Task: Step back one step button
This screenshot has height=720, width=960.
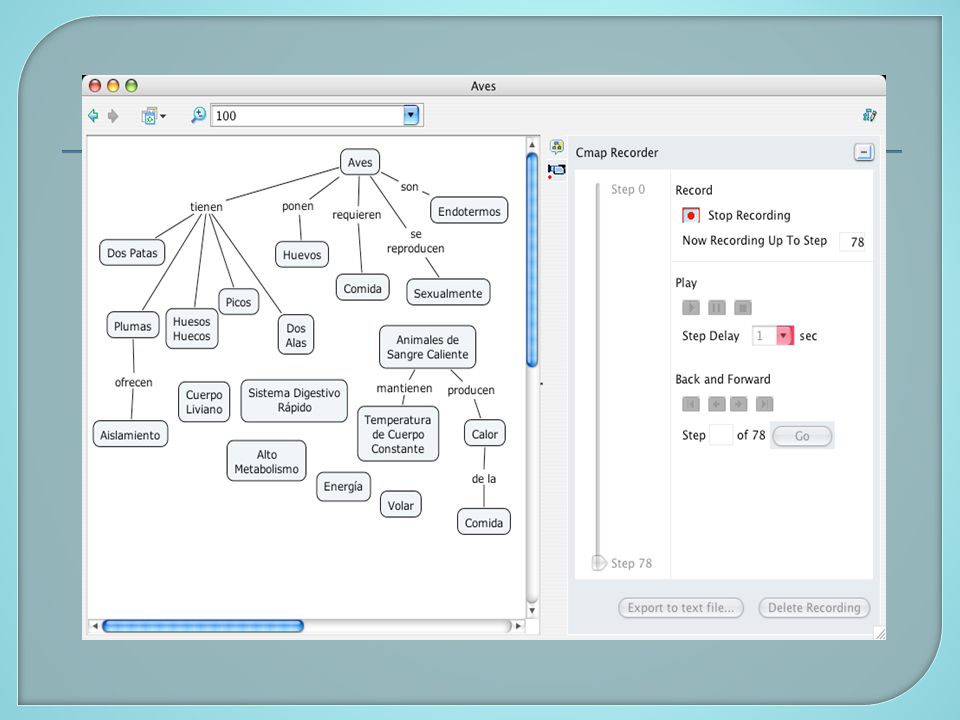Action: pos(716,404)
